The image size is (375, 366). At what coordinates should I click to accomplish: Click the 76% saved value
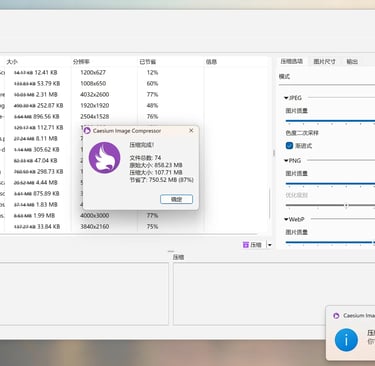pos(152,117)
